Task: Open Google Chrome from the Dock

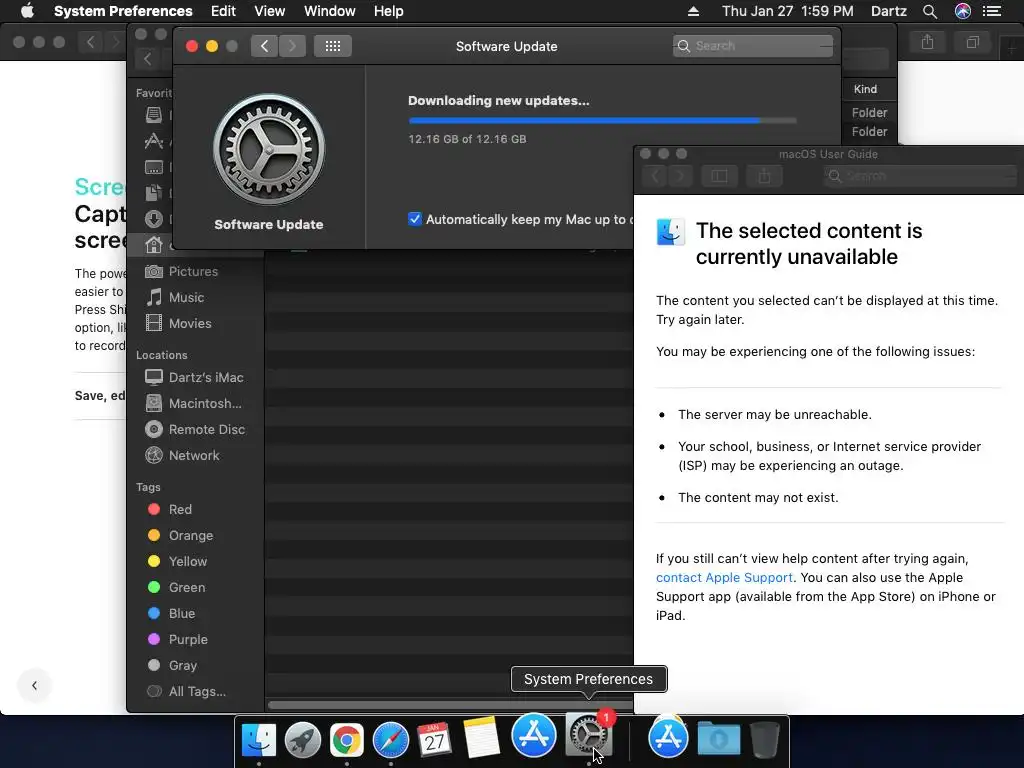Action: pyautogui.click(x=346, y=739)
